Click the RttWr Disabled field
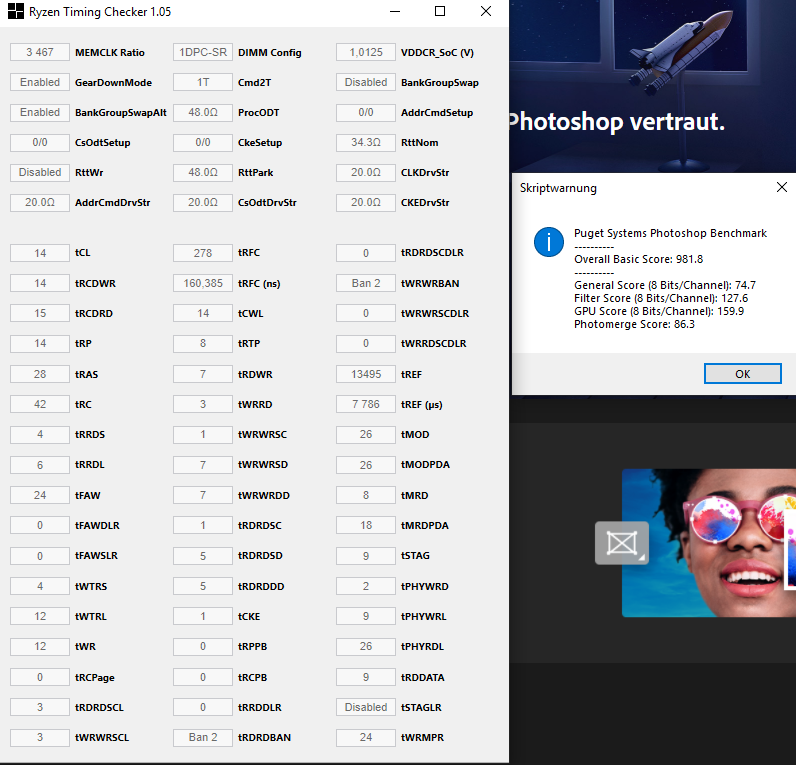 pos(40,172)
